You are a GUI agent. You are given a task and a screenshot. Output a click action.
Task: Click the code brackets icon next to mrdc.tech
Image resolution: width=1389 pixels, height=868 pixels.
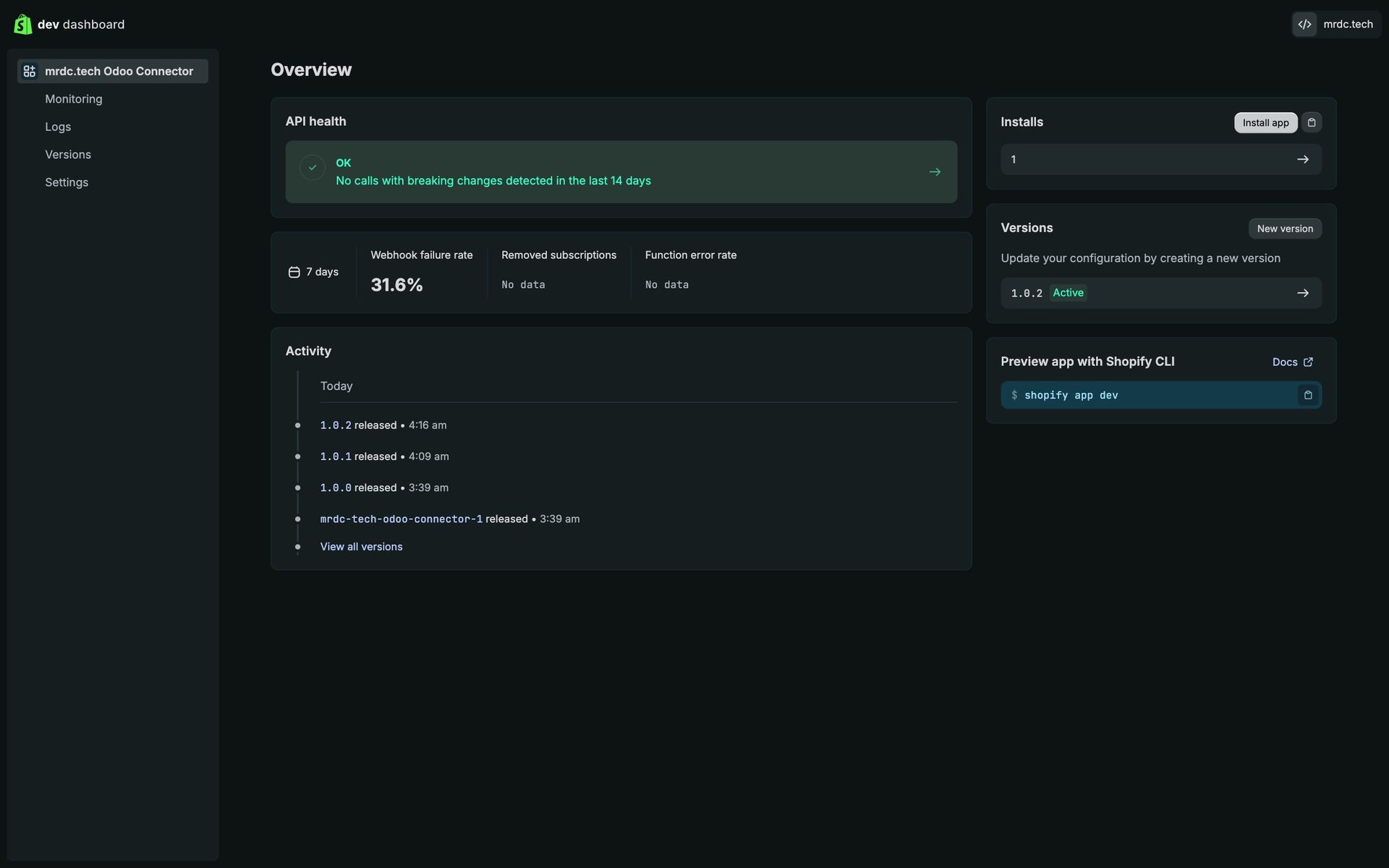point(1304,24)
